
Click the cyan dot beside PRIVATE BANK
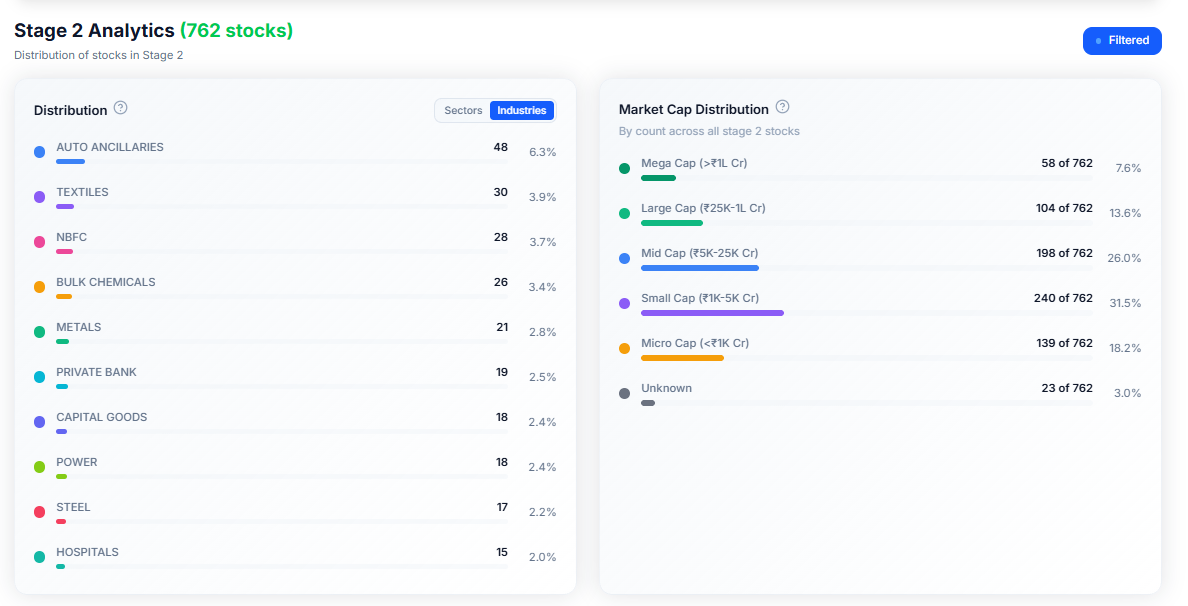pyautogui.click(x=39, y=377)
